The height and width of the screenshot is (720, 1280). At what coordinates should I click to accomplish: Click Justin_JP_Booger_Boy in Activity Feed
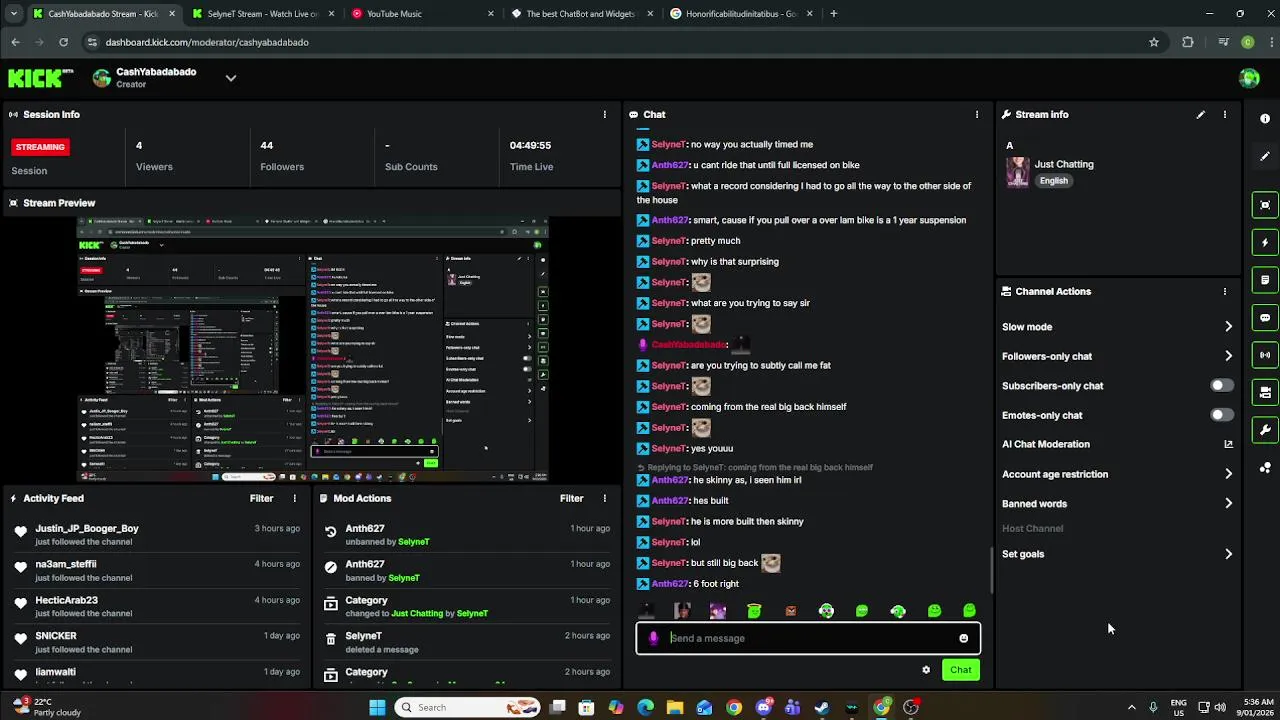click(87, 528)
